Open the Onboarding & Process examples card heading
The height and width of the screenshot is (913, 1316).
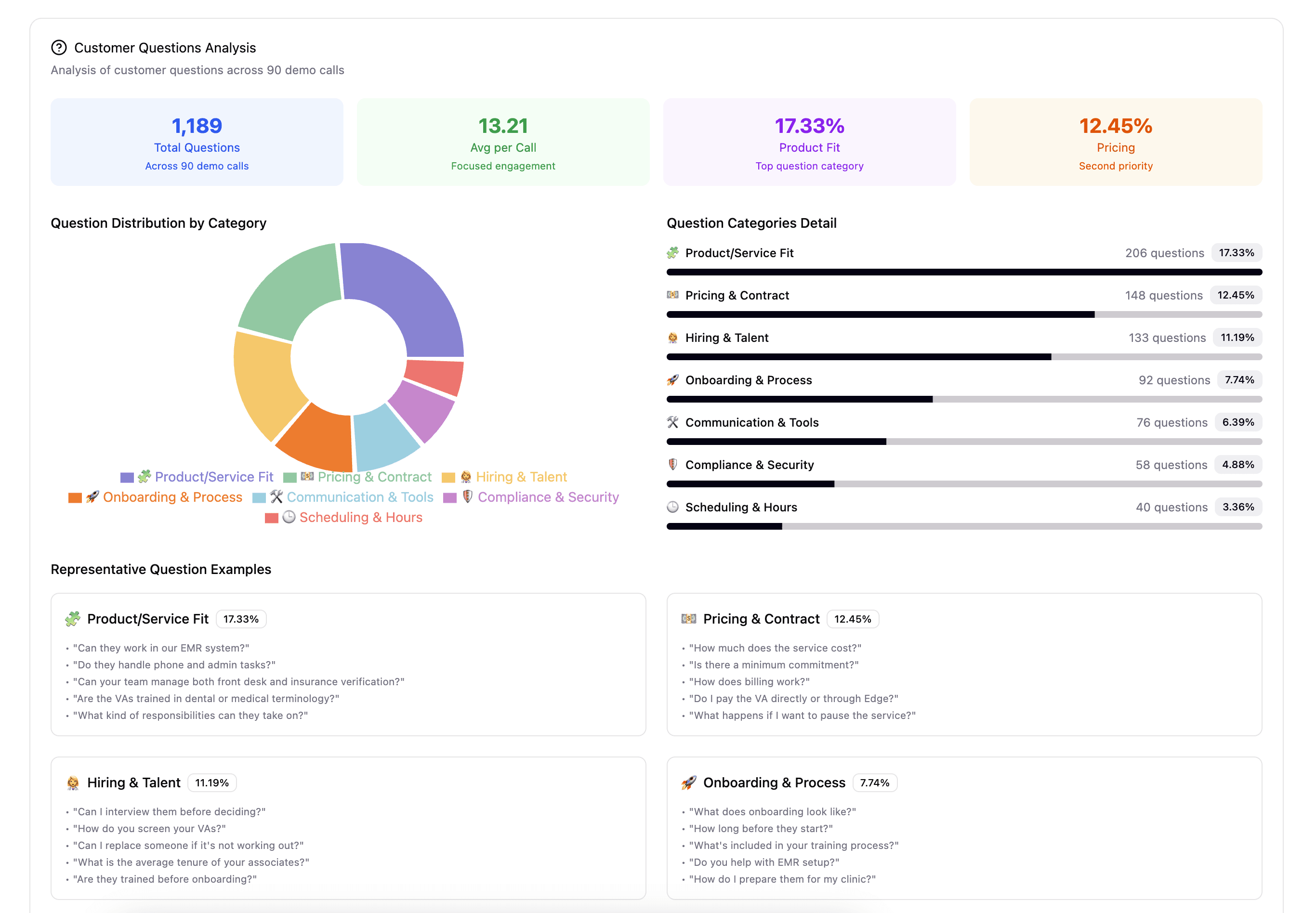point(774,783)
